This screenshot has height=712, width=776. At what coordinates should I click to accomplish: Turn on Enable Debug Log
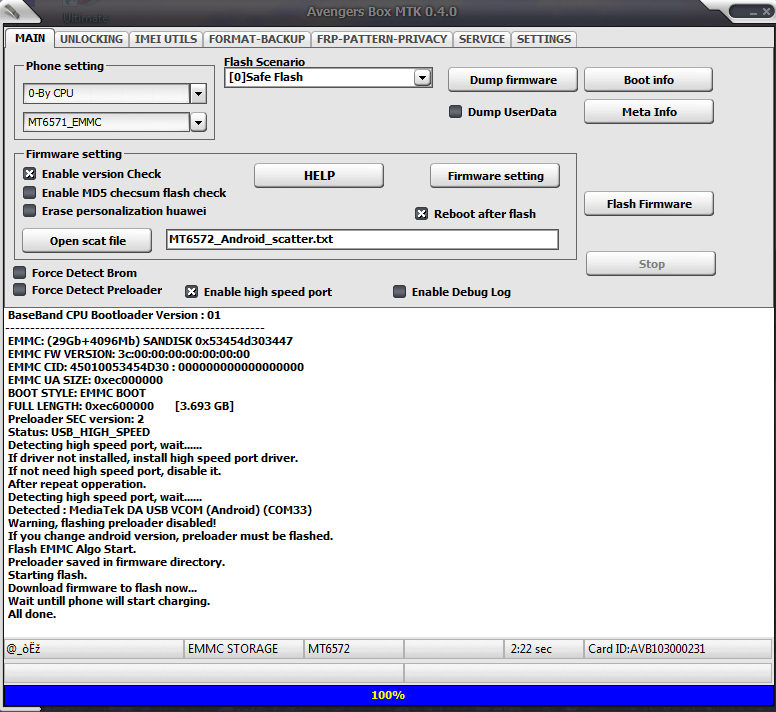point(399,292)
